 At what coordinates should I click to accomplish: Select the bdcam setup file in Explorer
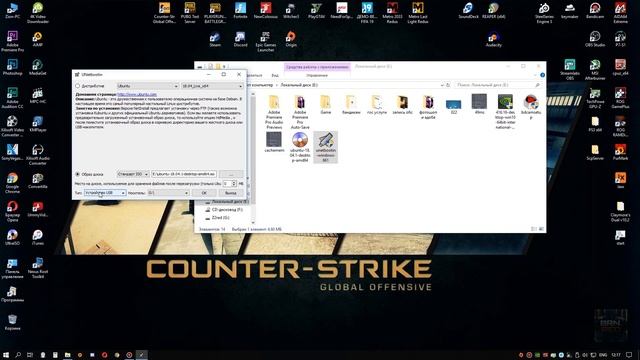point(531,107)
